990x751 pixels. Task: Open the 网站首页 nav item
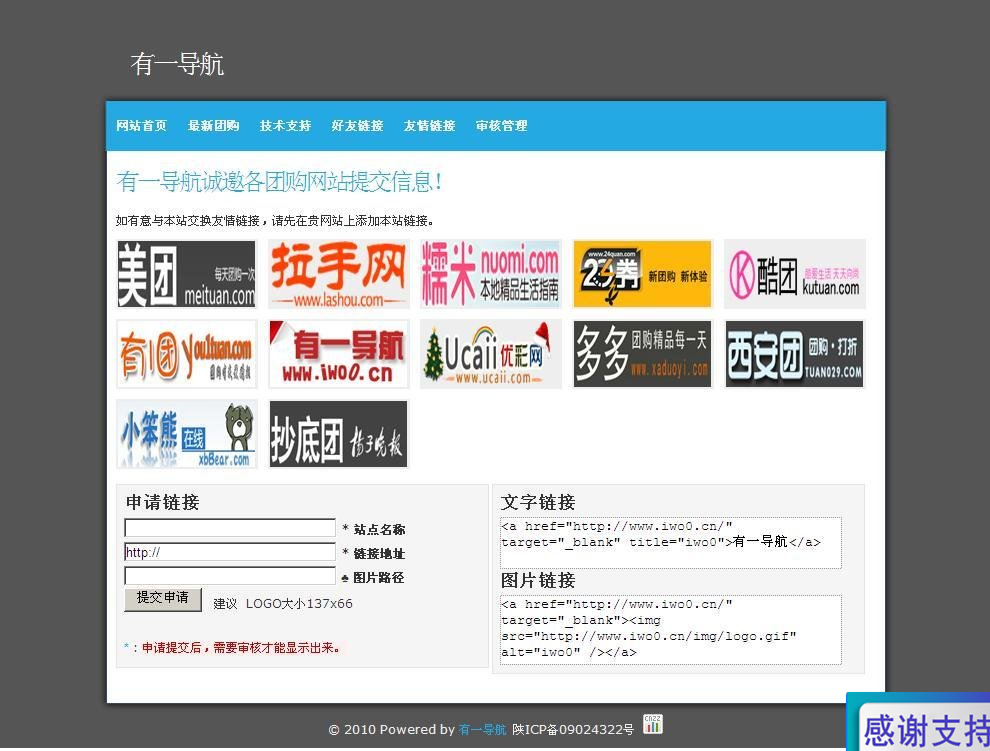(141, 126)
